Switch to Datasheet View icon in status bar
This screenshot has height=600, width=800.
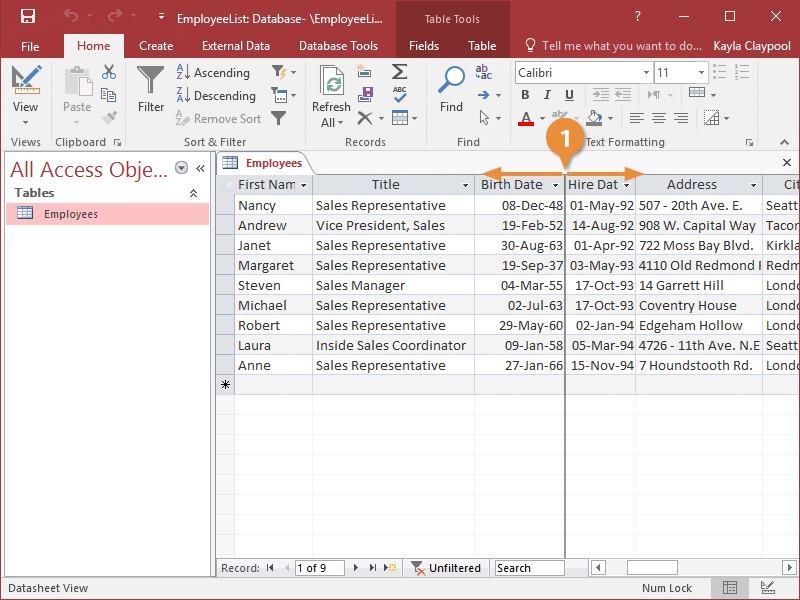pos(730,588)
